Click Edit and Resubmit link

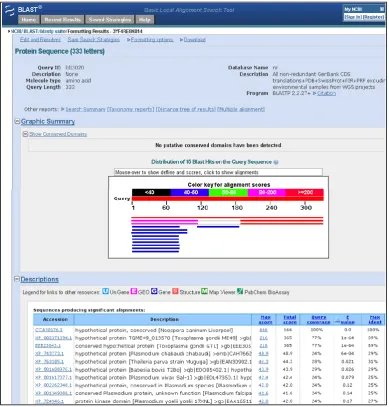click(x=40, y=40)
